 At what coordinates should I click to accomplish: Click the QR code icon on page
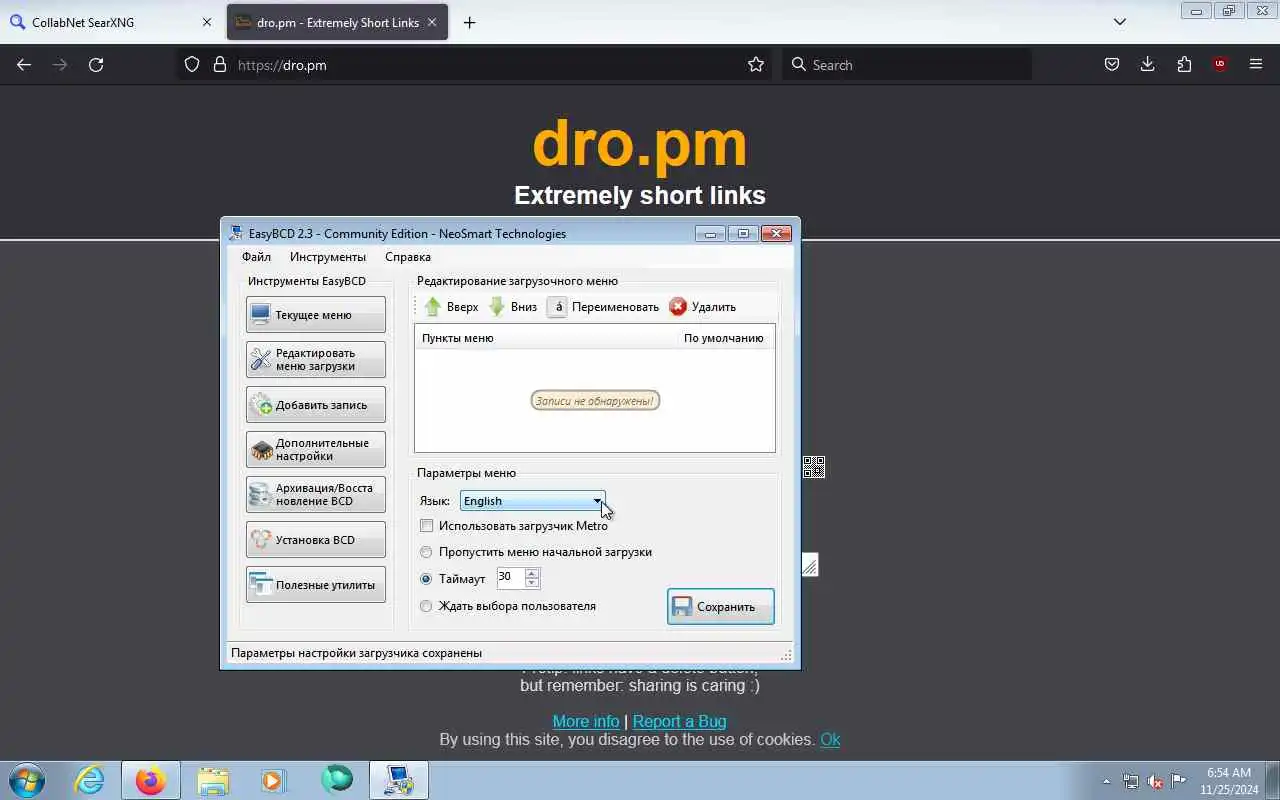point(814,467)
